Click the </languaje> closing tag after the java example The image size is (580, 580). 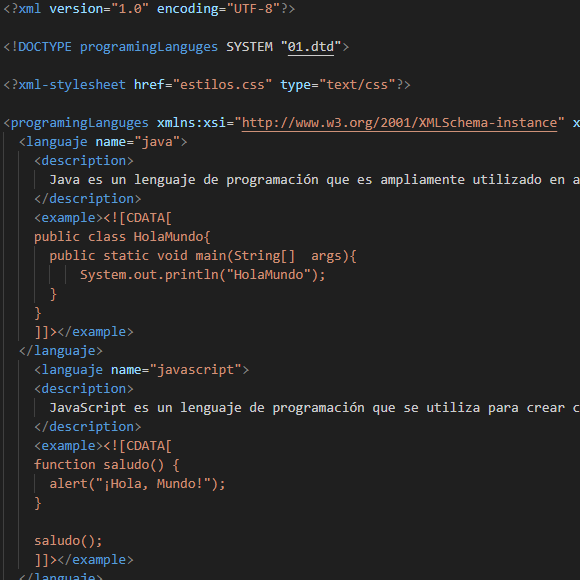pos(61,351)
